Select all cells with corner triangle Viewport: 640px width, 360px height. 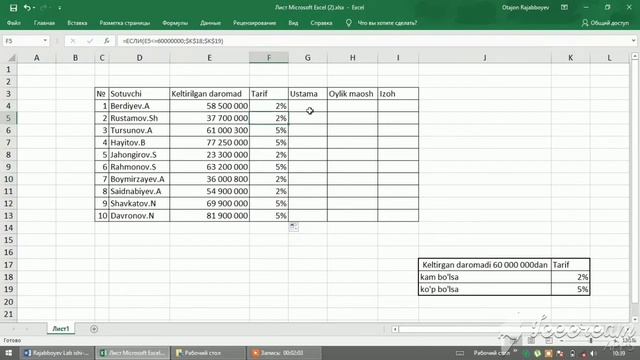[11, 58]
